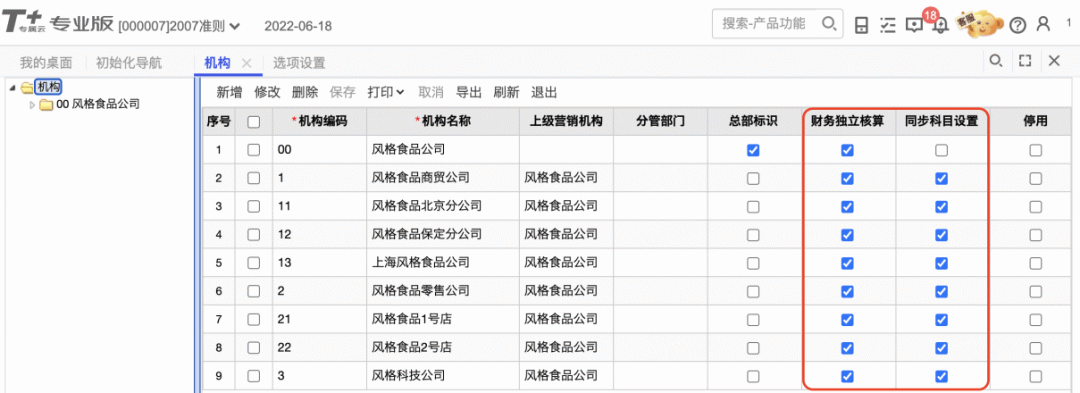1080x393 pixels.
Task: Uncheck 总部标识 for row 00
Action: pos(753,150)
